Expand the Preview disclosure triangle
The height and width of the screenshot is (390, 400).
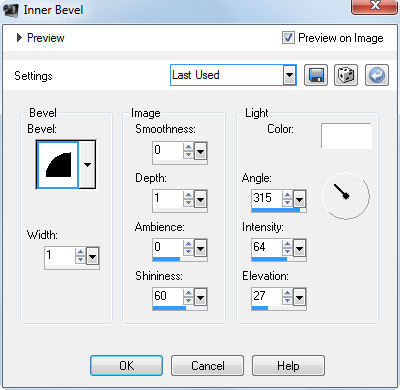pos(19,38)
